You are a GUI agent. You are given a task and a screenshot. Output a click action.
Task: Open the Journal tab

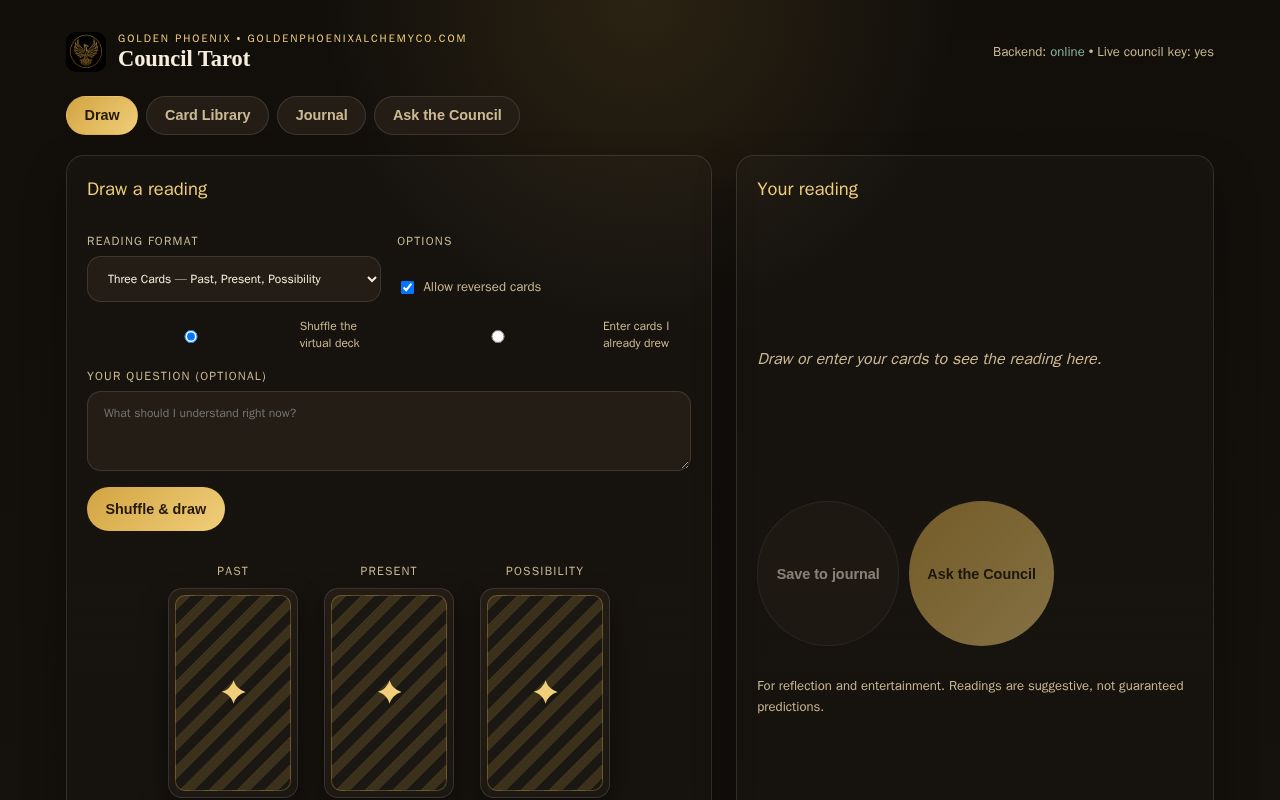(x=321, y=115)
